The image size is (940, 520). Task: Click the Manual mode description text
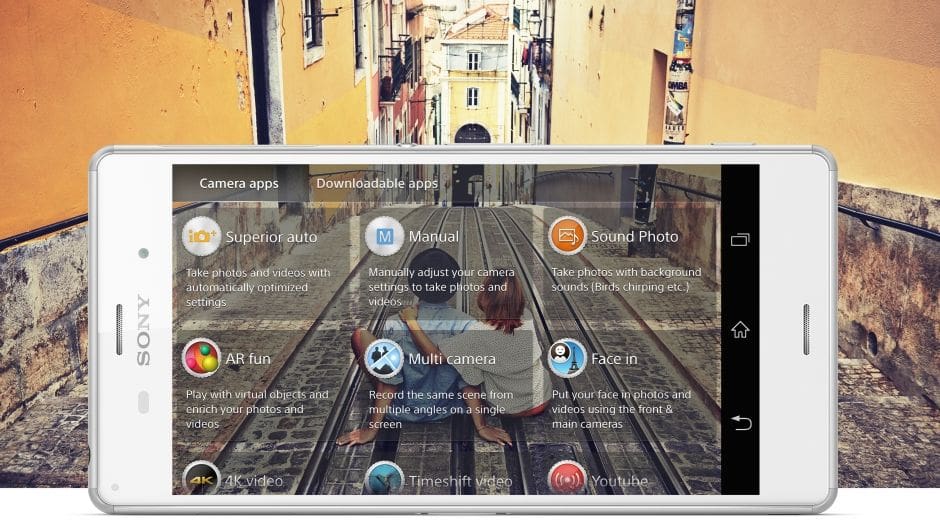pyautogui.click(x=442, y=286)
